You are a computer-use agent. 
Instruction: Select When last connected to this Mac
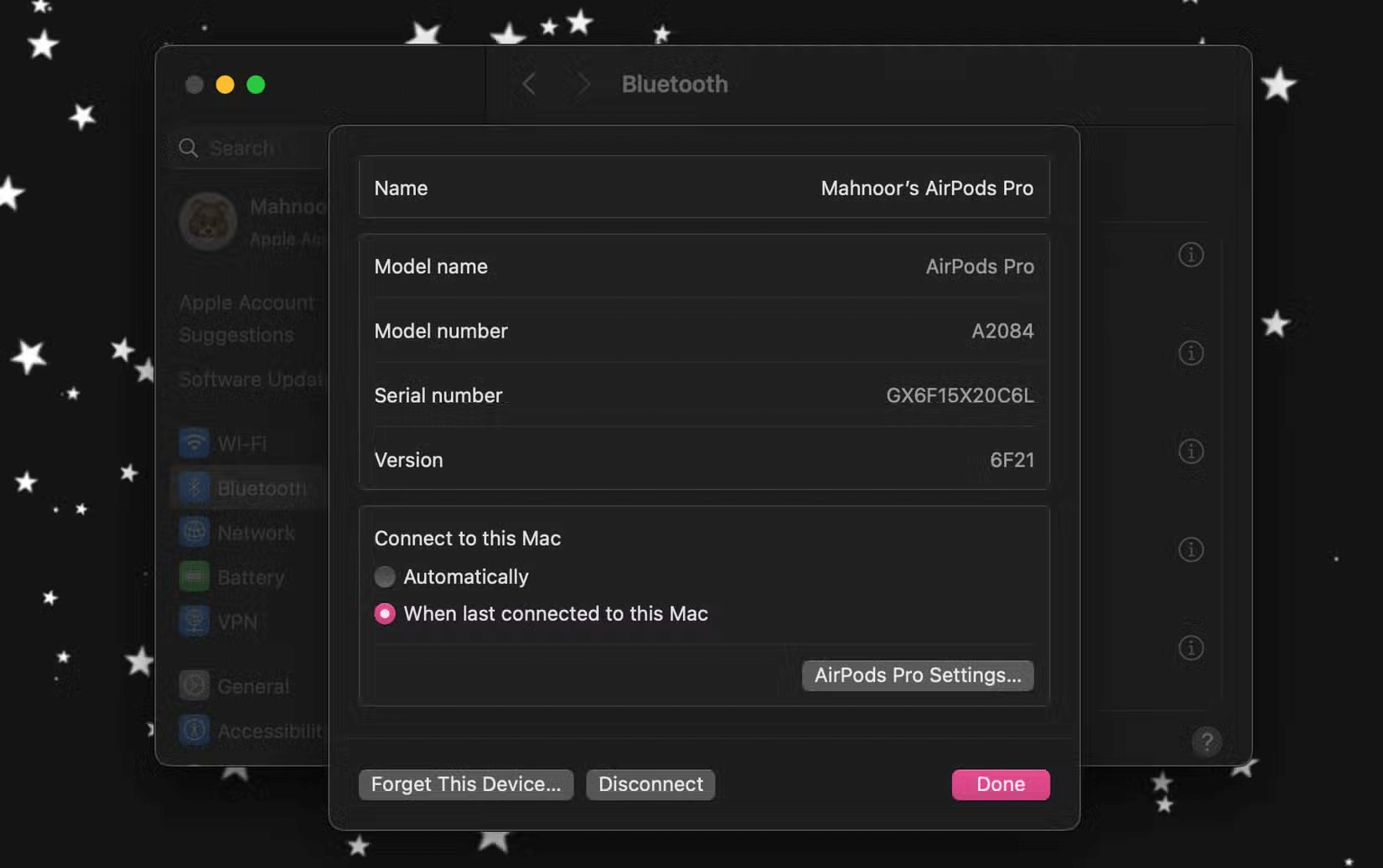pos(385,613)
